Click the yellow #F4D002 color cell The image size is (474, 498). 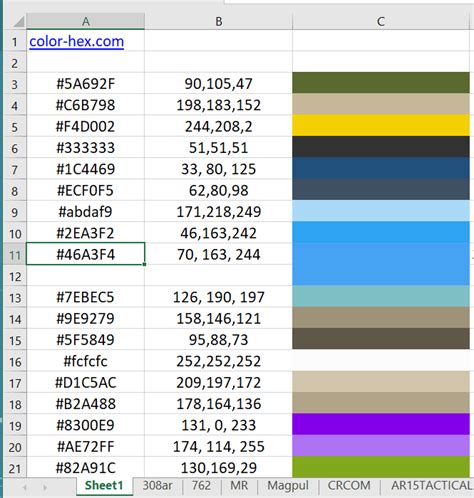pos(381,125)
